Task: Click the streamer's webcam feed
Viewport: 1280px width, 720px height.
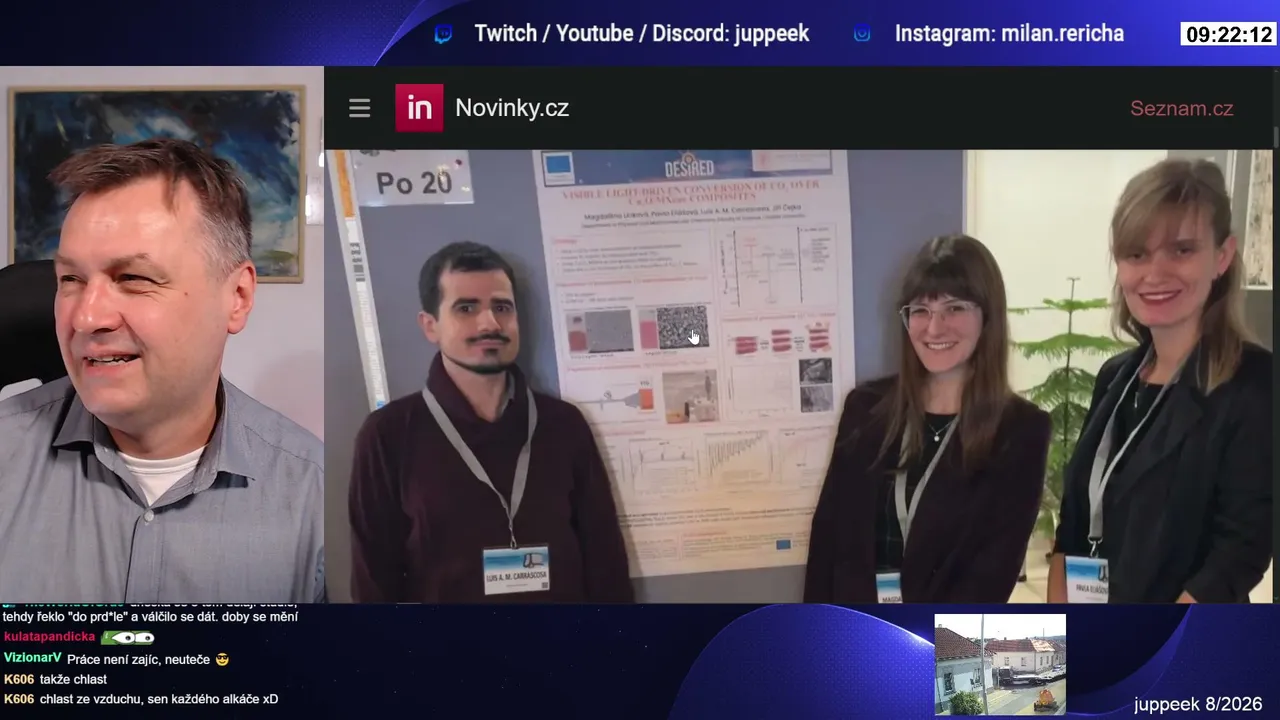Action: [x=162, y=335]
